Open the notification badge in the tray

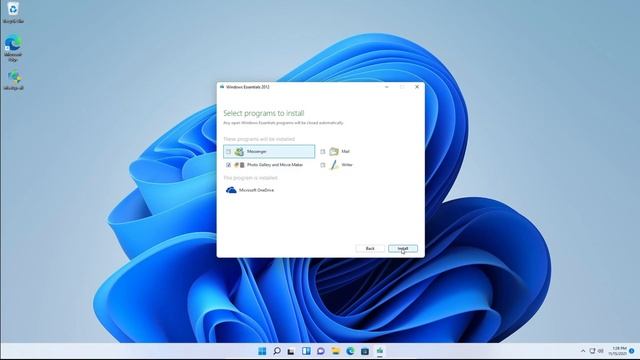click(x=632, y=351)
